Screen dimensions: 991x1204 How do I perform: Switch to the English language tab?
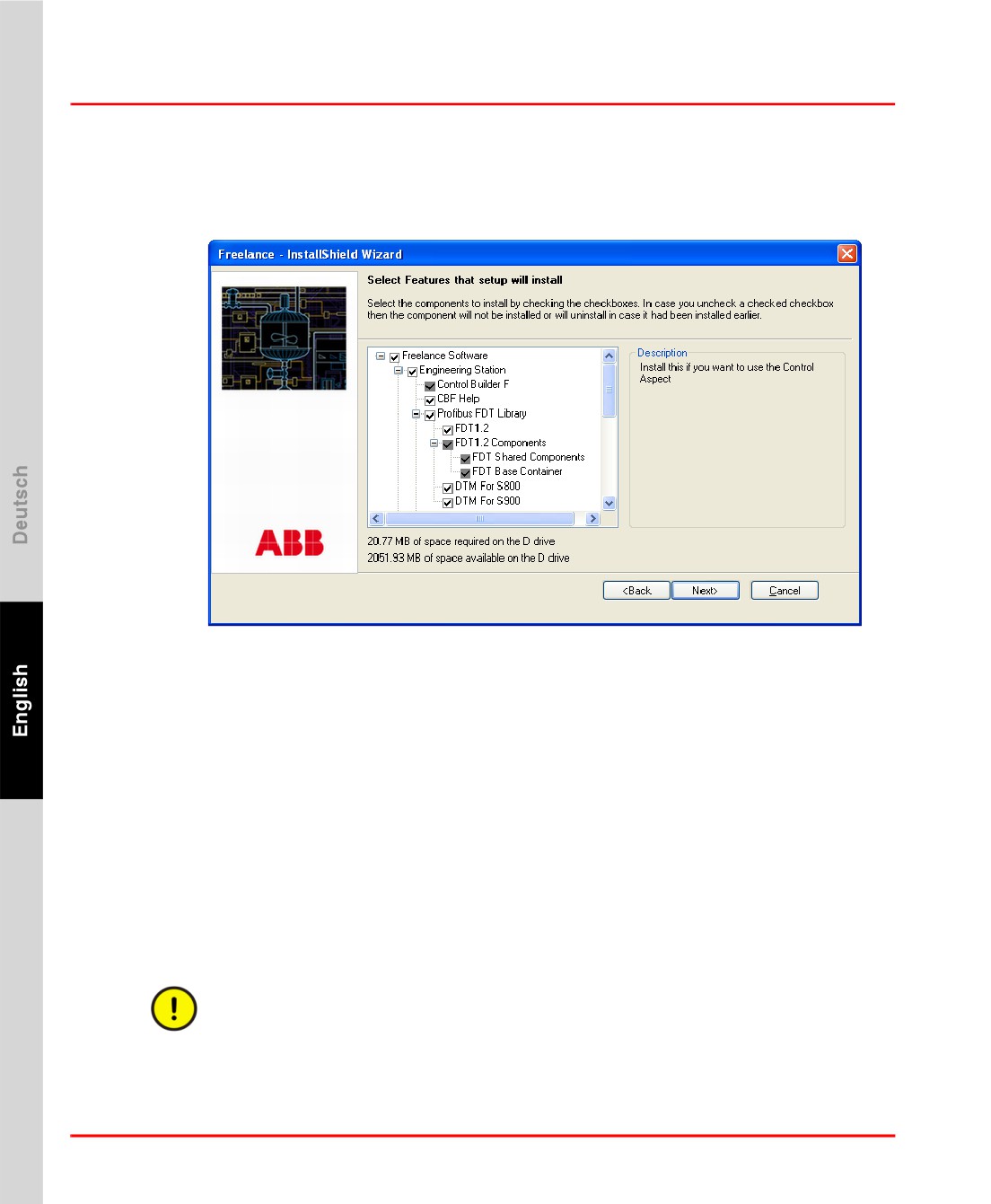[21, 700]
